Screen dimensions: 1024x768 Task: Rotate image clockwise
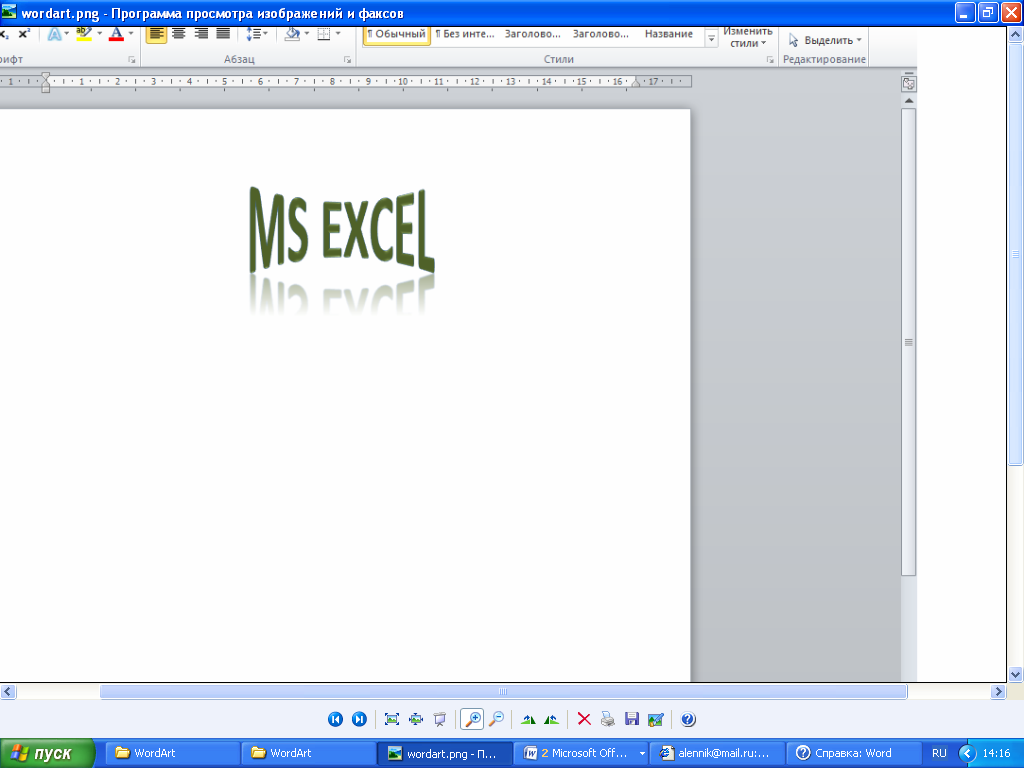(528, 719)
